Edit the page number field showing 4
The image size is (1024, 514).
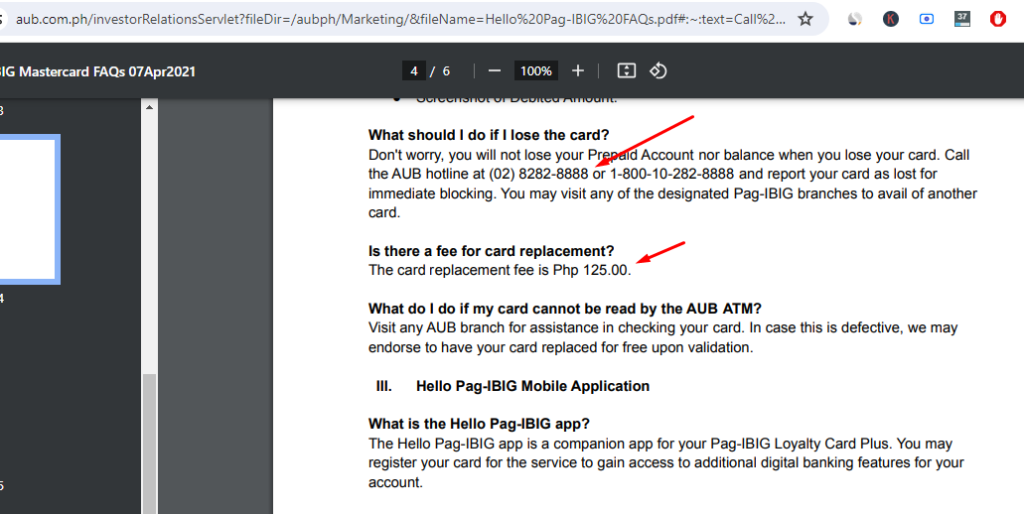click(414, 71)
